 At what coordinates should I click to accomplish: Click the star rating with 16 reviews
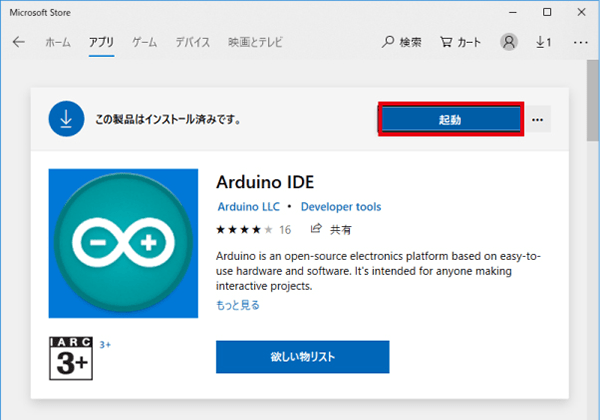(253, 230)
